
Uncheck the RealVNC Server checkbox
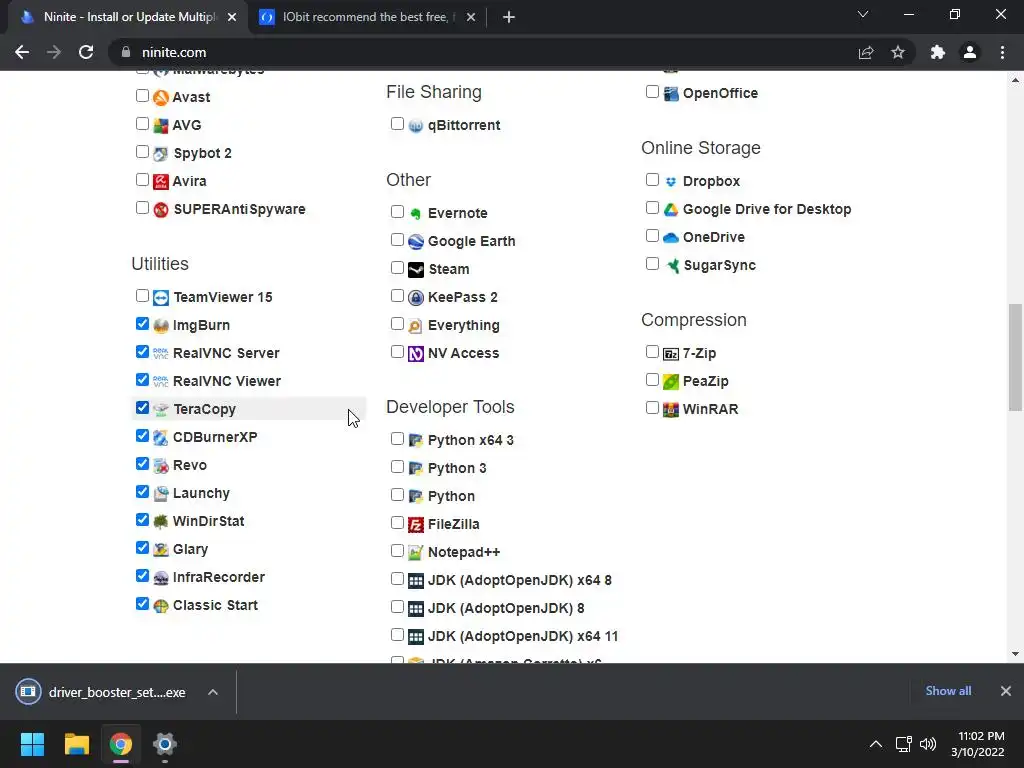[142, 352]
